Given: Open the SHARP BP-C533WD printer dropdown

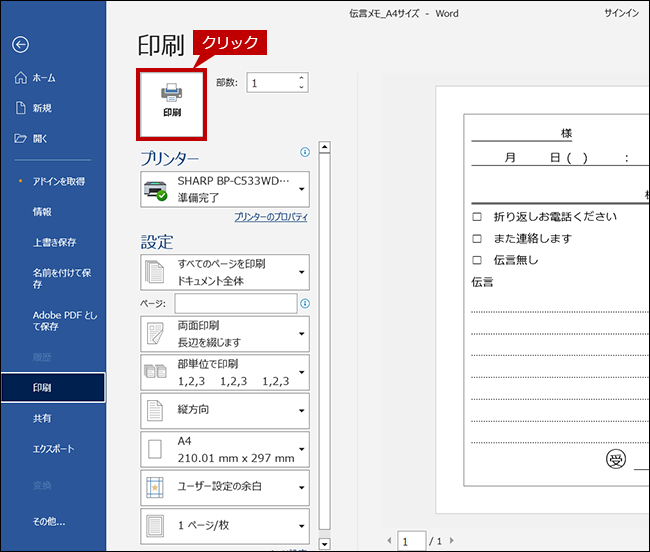Looking at the screenshot, I should 225,188.
